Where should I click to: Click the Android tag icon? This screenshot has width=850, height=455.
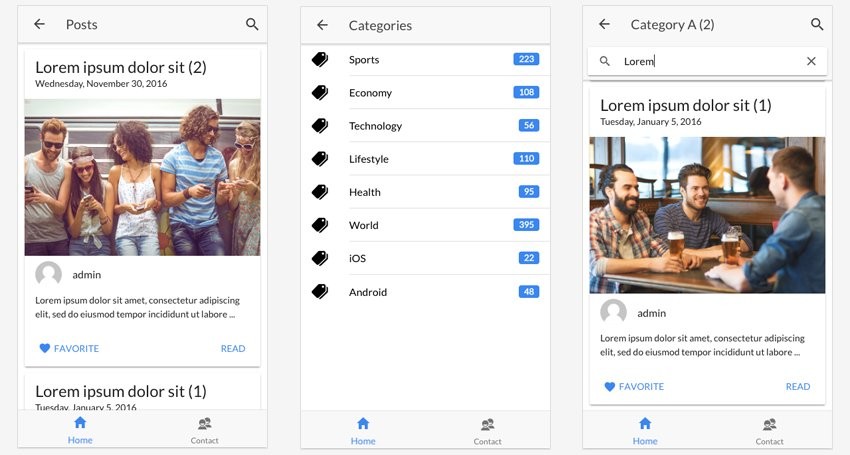320,291
